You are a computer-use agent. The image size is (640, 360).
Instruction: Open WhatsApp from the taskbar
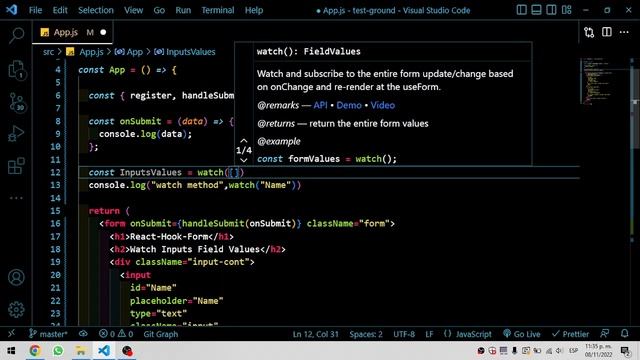click(58, 351)
